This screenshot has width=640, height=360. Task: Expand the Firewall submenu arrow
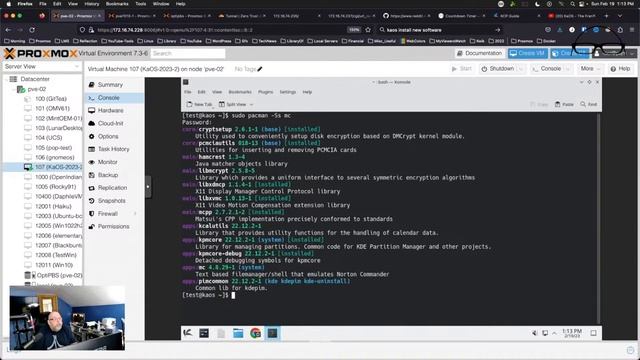[x=135, y=213]
